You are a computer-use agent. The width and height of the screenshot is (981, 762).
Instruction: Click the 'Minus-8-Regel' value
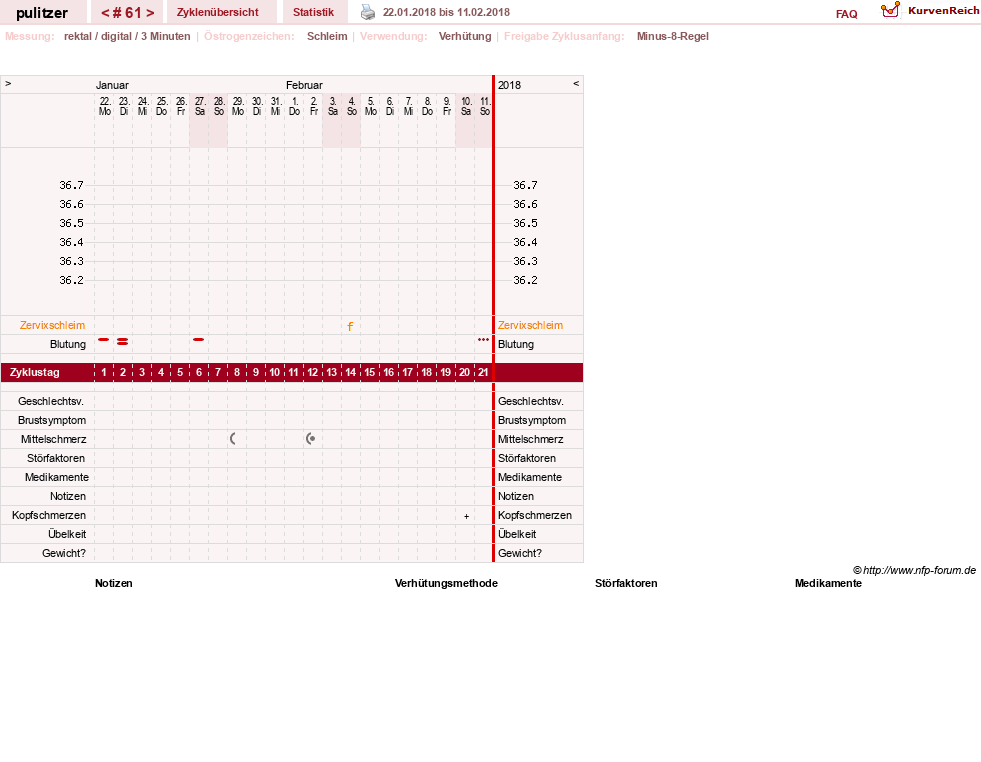tap(673, 36)
